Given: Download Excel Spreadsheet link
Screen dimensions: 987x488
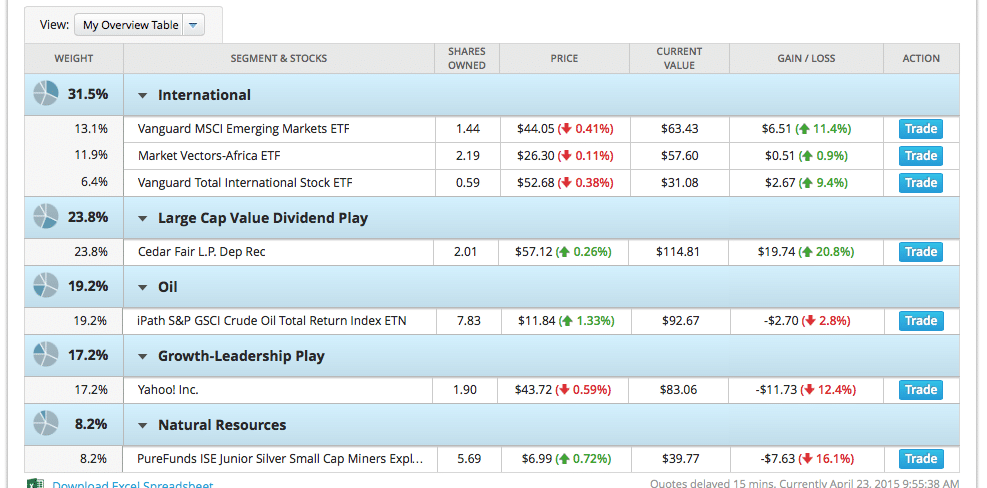Looking at the screenshot, I should (x=133, y=485).
